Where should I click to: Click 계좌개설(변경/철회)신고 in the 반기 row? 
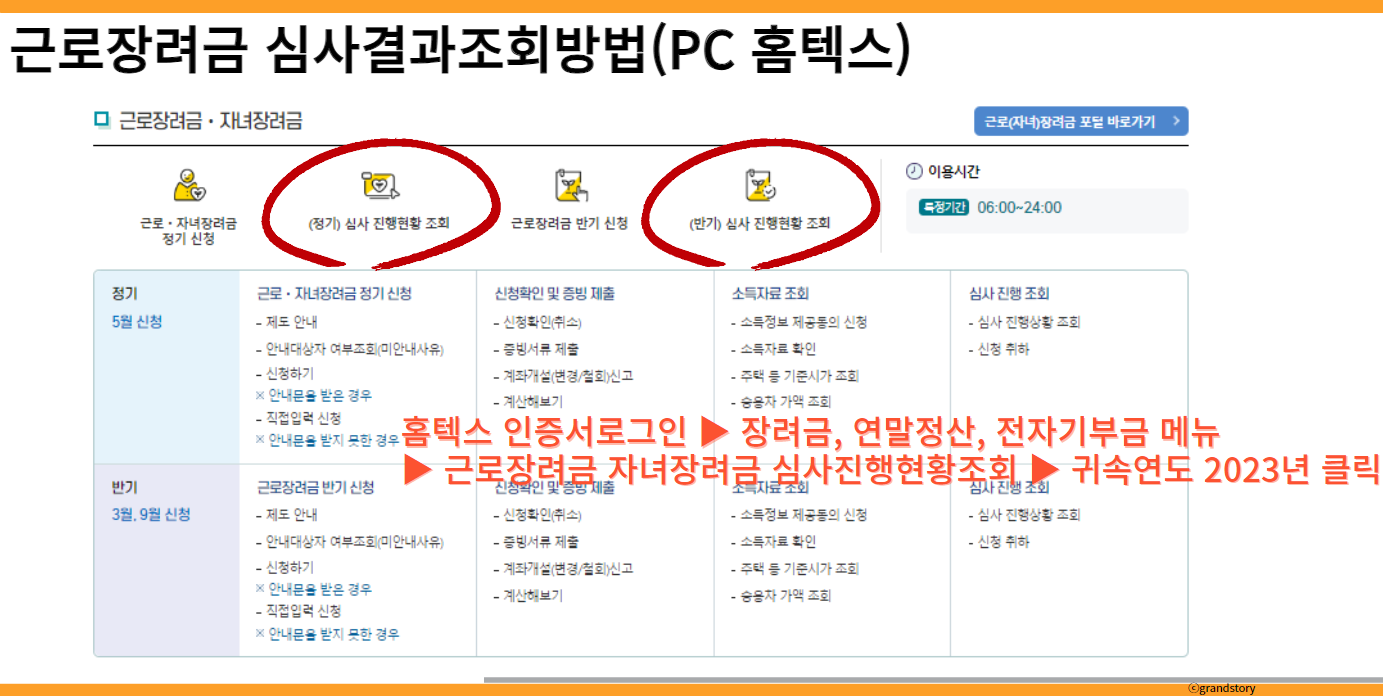click(x=564, y=569)
